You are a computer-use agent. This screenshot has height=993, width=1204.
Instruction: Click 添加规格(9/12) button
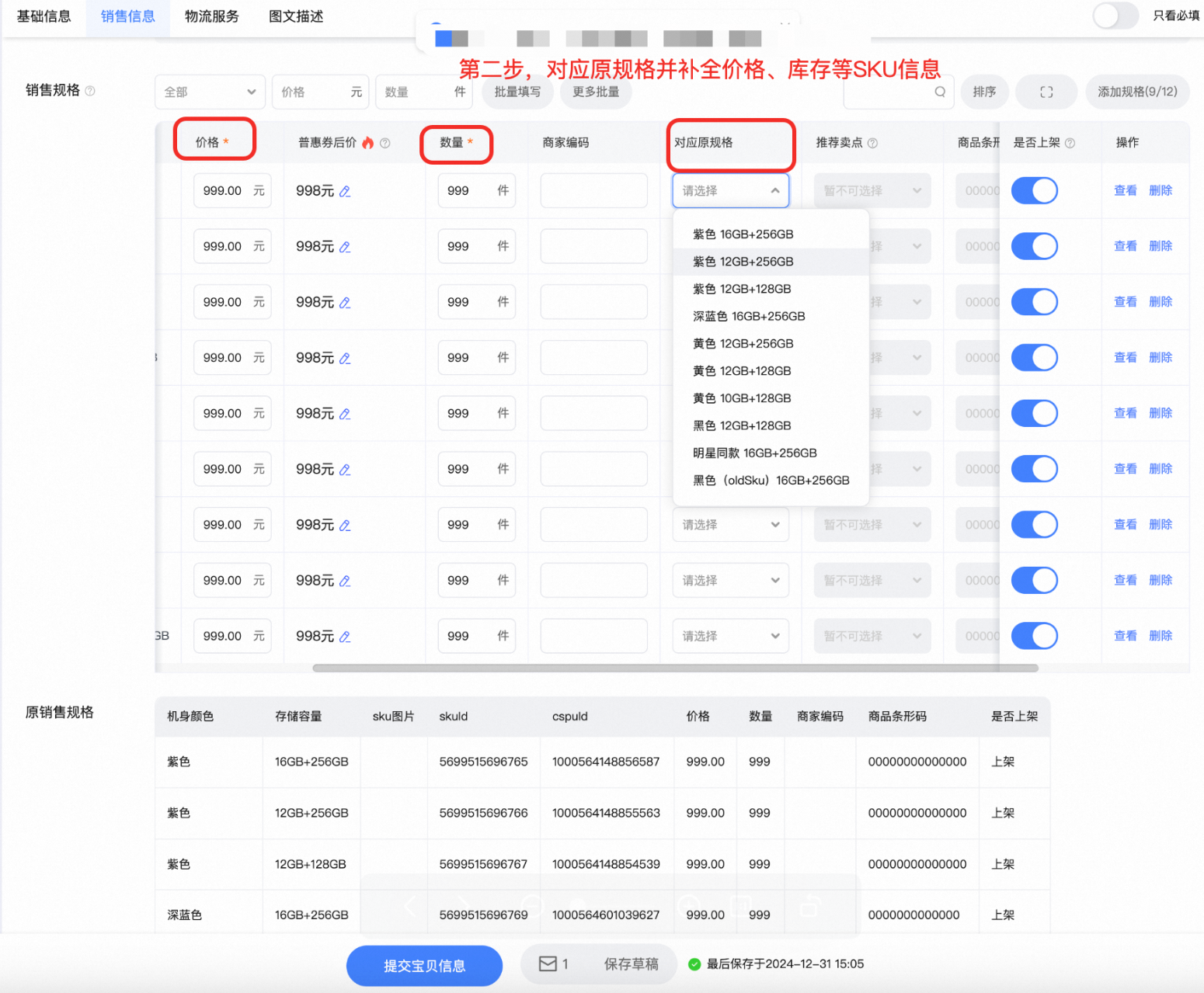pos(1137,92)
